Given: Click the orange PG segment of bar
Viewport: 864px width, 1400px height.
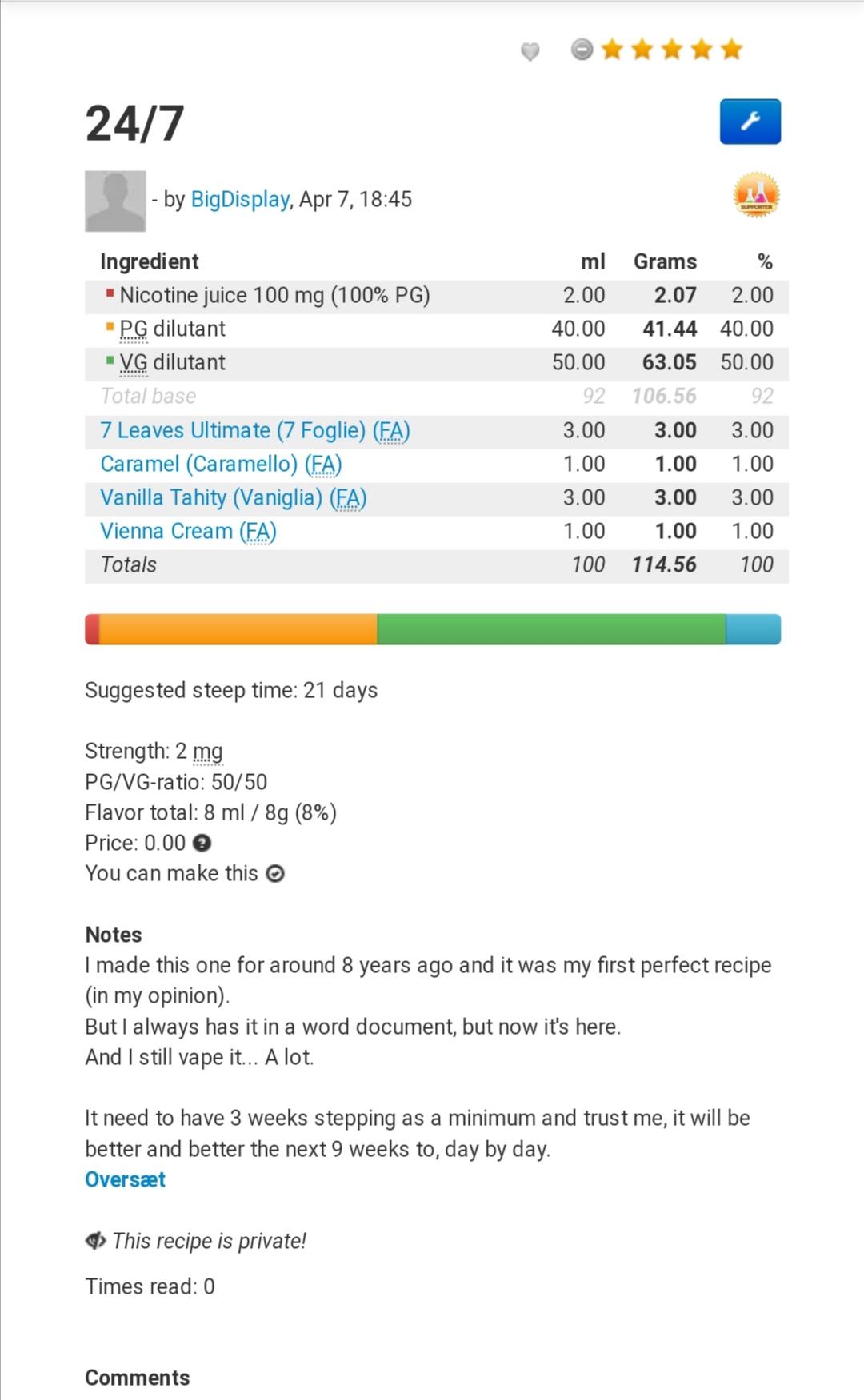Looking at the screenshot, I should [x=238, y=629].
